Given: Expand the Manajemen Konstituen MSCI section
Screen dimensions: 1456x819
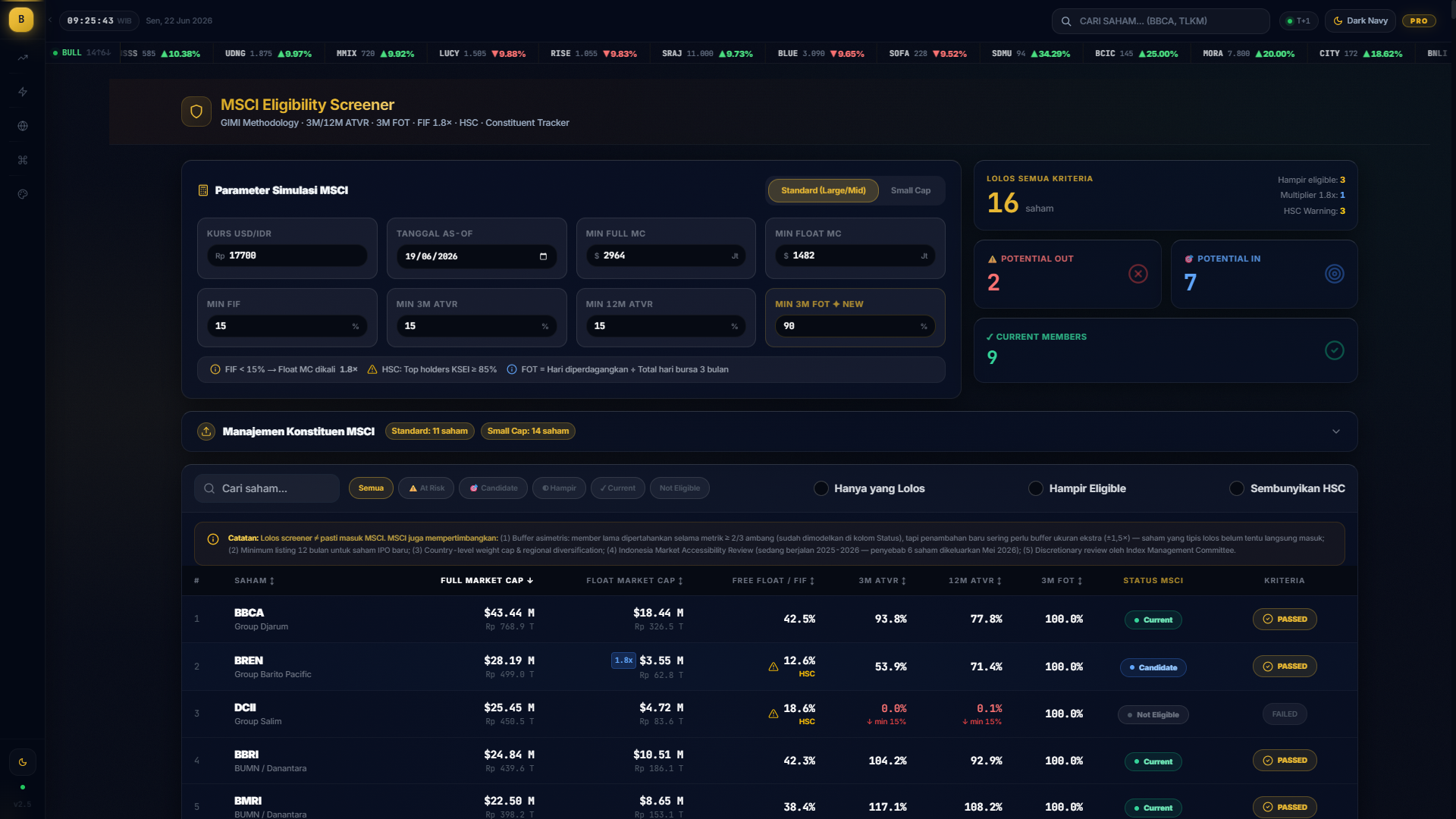Looking at the screenshot, I should (x=1336, y=431).
